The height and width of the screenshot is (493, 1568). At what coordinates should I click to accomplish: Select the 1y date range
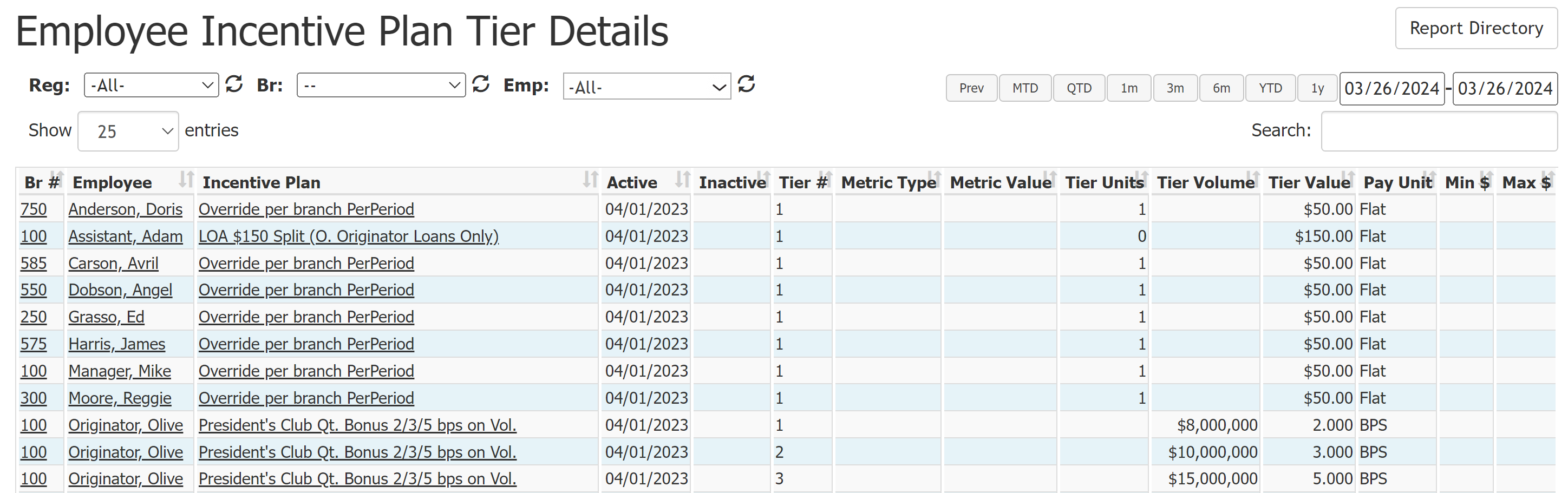tap(1317, 88)
